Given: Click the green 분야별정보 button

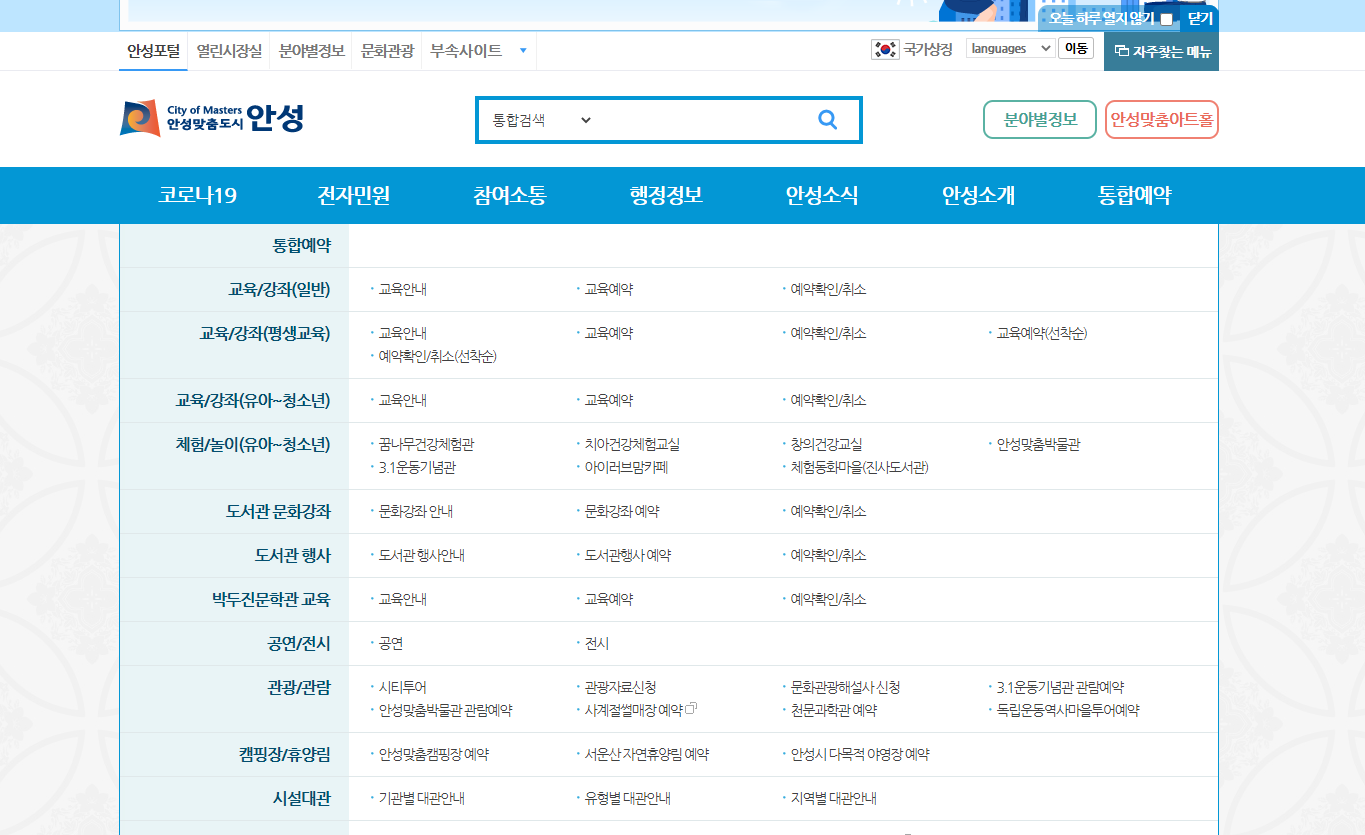Looking at the screenshot, I should (1040, 119).
